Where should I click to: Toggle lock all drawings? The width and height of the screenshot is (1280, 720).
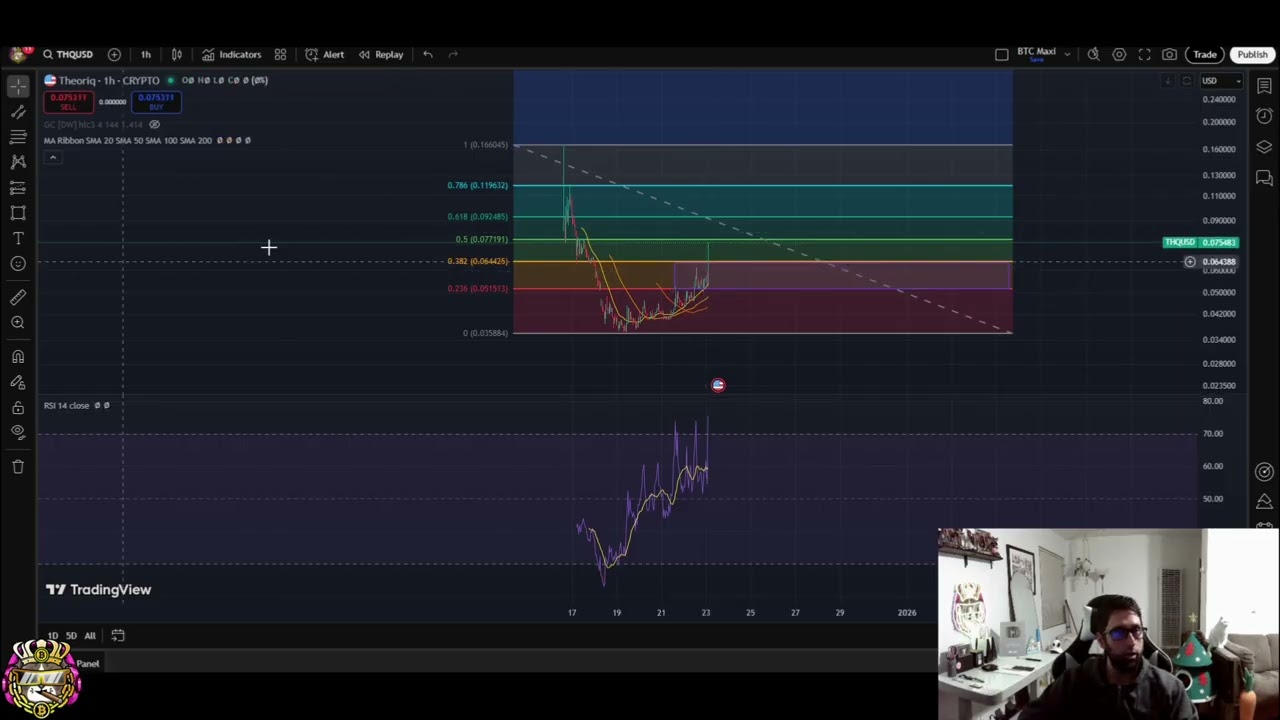[18, 407]
